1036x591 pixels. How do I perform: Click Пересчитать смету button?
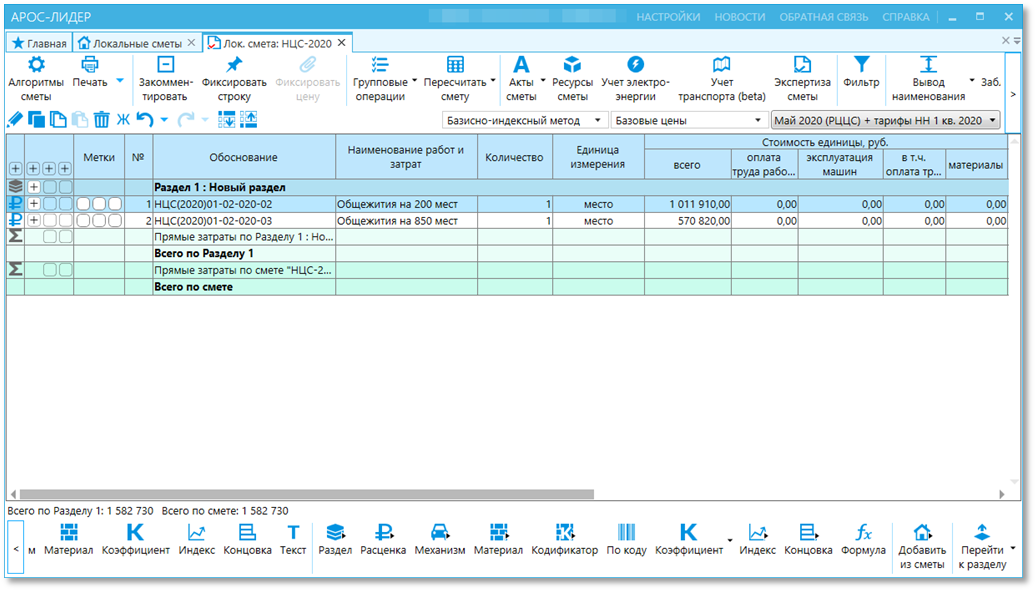coord(455,79)
